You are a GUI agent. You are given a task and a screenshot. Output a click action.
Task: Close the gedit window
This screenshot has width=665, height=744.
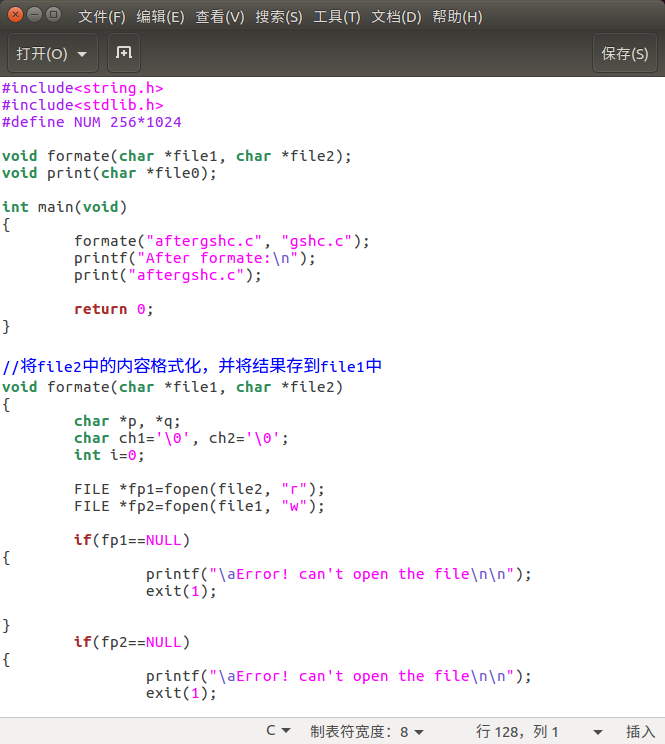pos(16,15)
